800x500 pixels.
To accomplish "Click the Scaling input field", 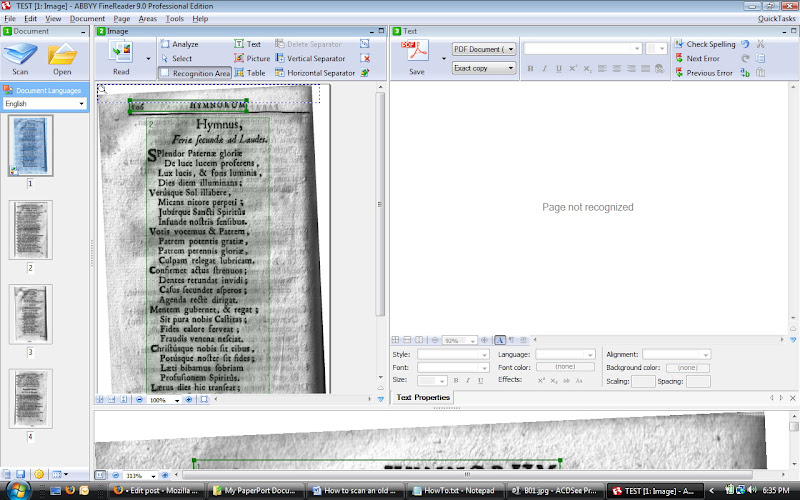I will click(643, 381).
